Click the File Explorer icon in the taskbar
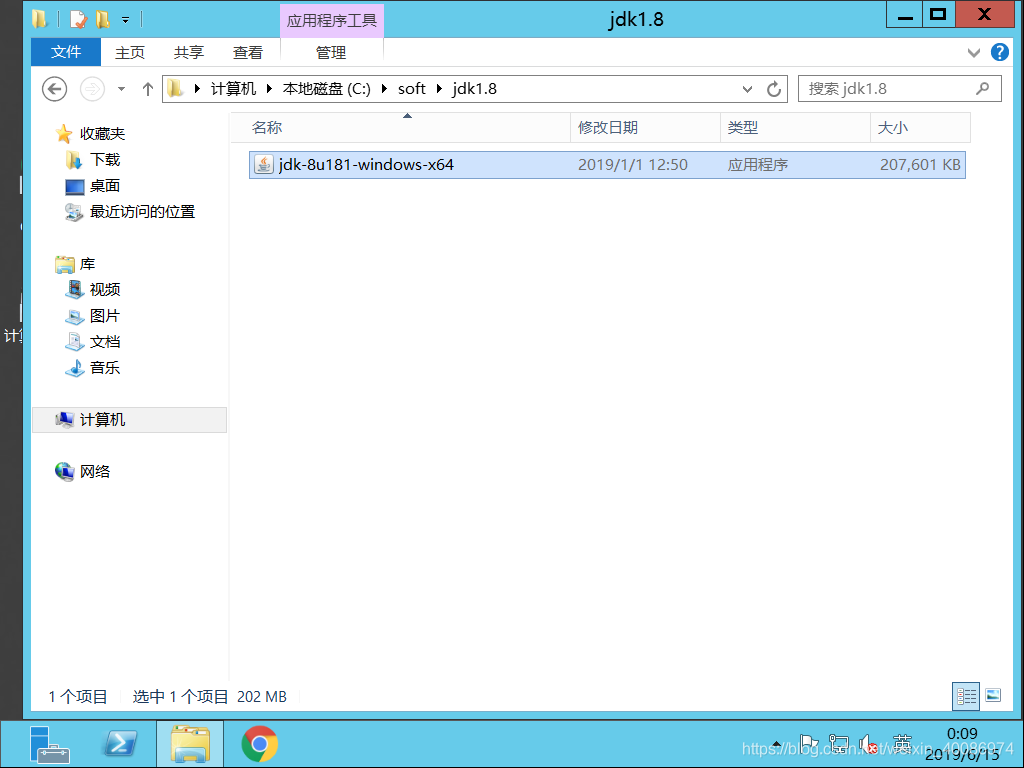 pos(189,744)
